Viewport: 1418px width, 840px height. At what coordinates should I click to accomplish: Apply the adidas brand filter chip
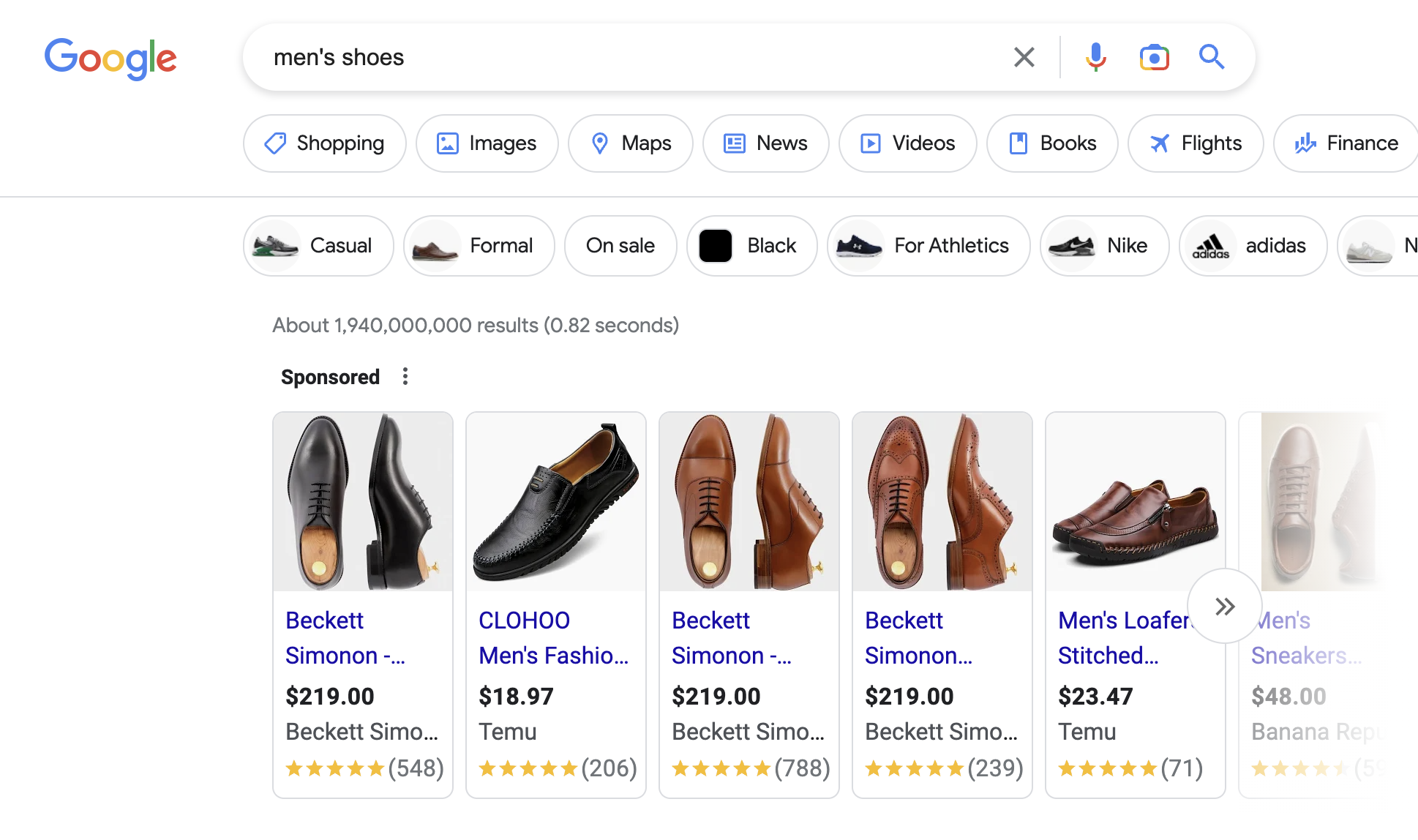[1253, 246]
